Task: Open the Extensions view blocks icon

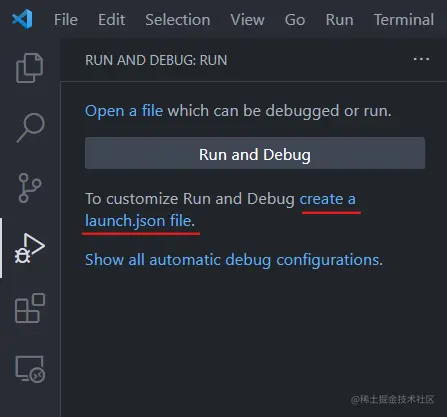Action: coord(30,308)
